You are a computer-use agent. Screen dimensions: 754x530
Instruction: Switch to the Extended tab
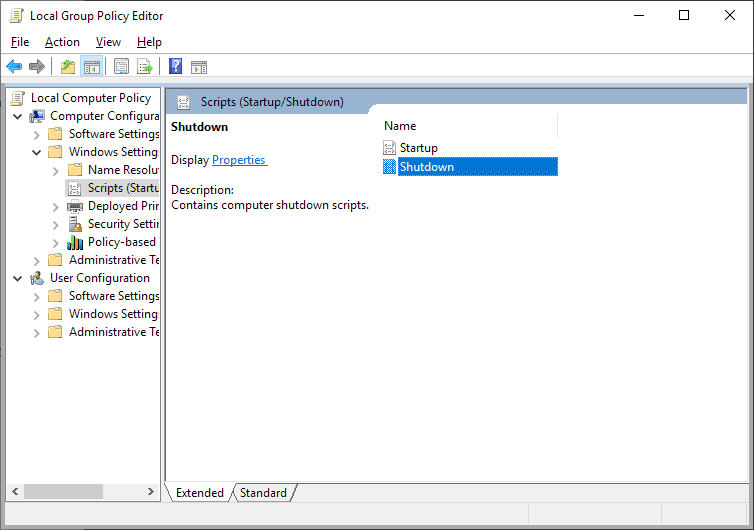(200, 493)
